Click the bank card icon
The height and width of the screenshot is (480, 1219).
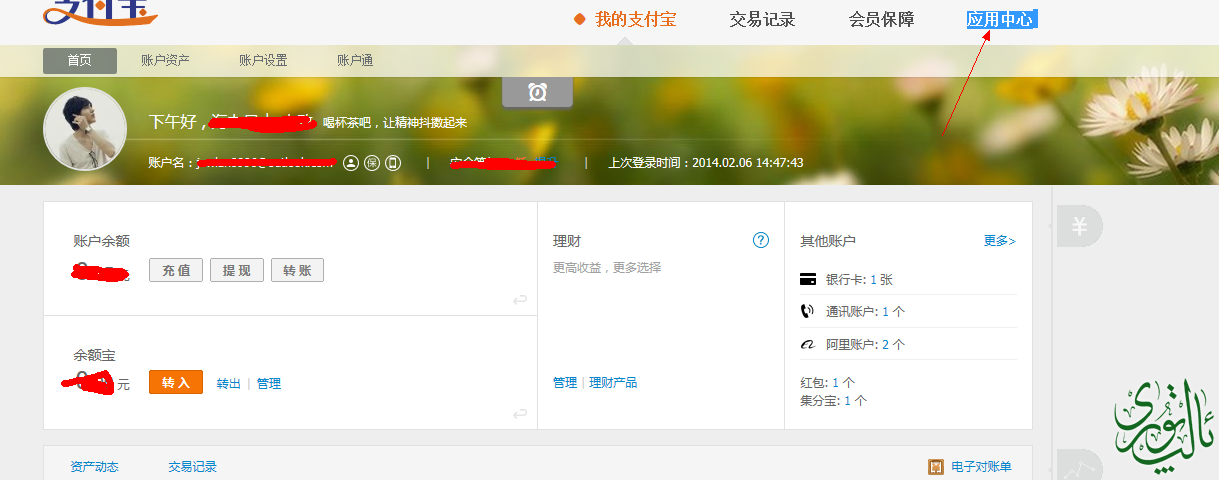808,279
